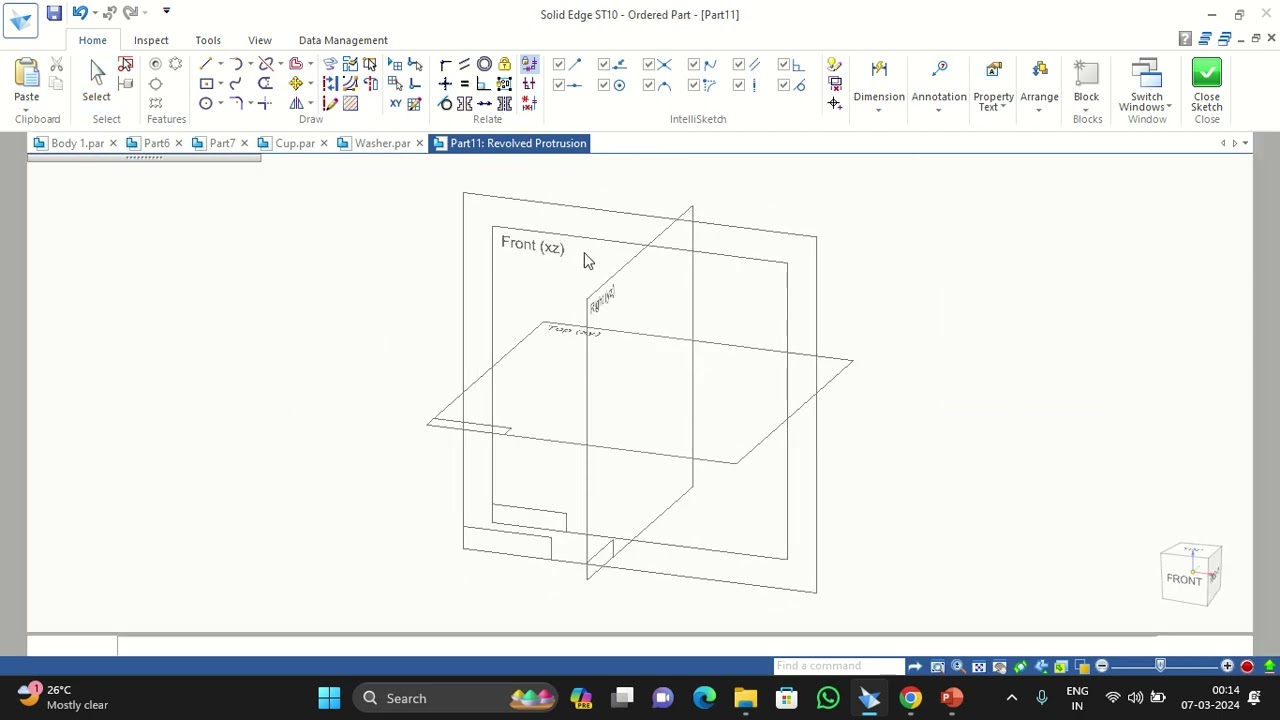Toggle IntelliSketch Midpoint checkbox
The image size is (1280, 720).
tap(559, 85)
